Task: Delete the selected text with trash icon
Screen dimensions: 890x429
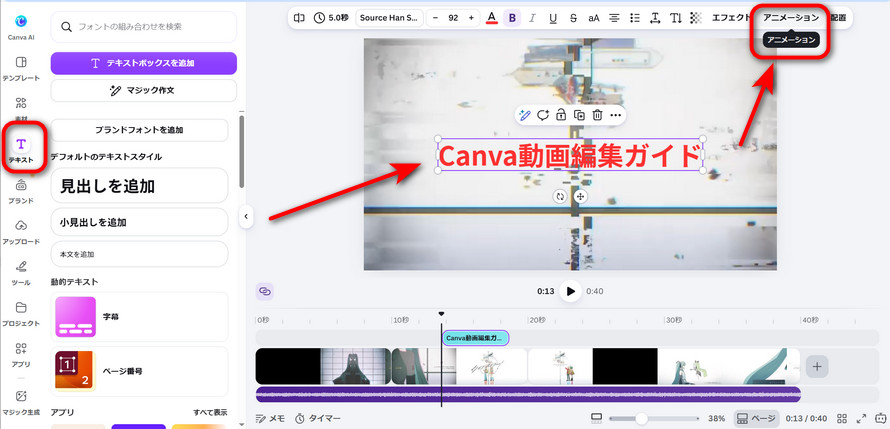Action: pyautogui.click(x=597, y=115)
